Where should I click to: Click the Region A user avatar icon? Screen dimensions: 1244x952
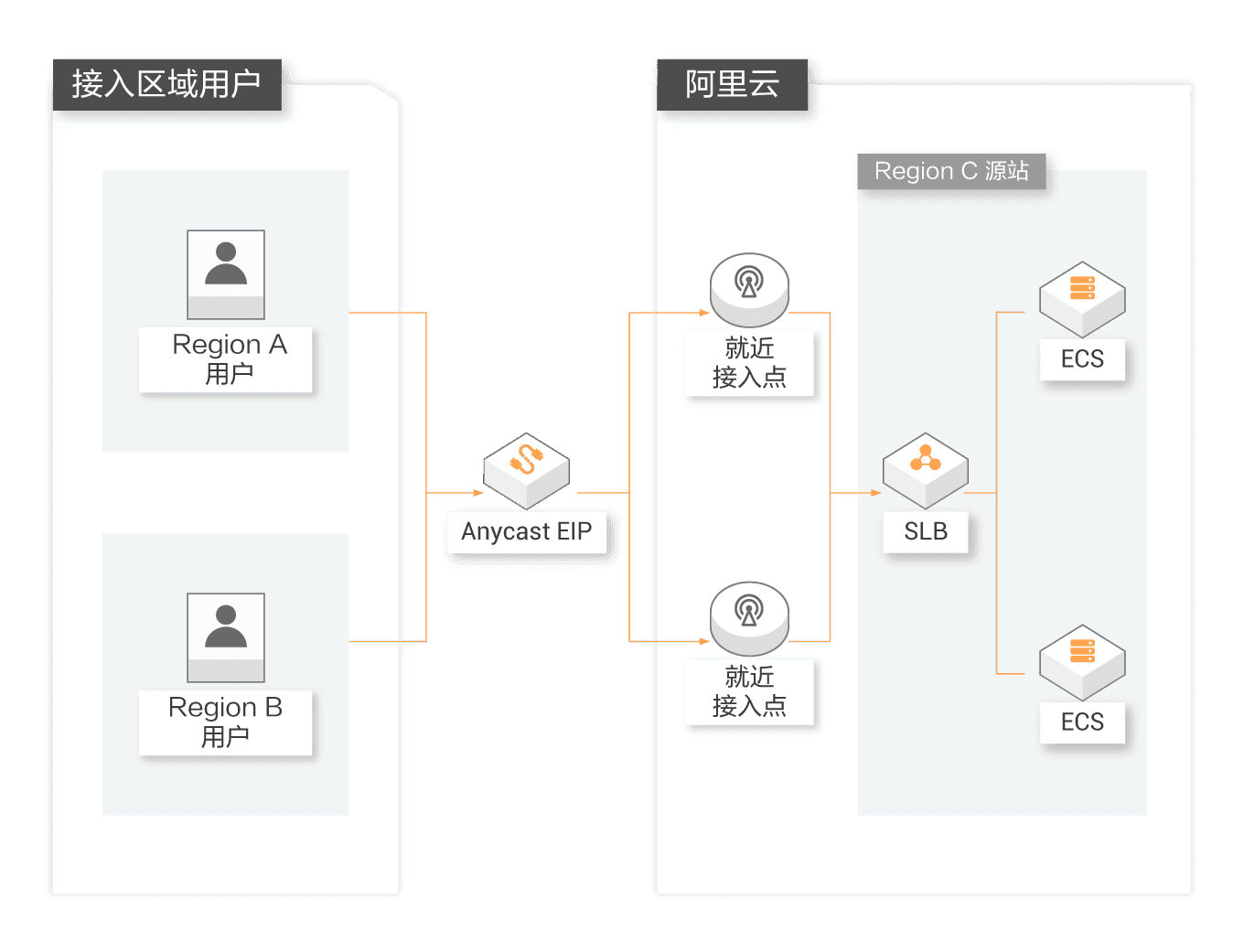(226, 274)
